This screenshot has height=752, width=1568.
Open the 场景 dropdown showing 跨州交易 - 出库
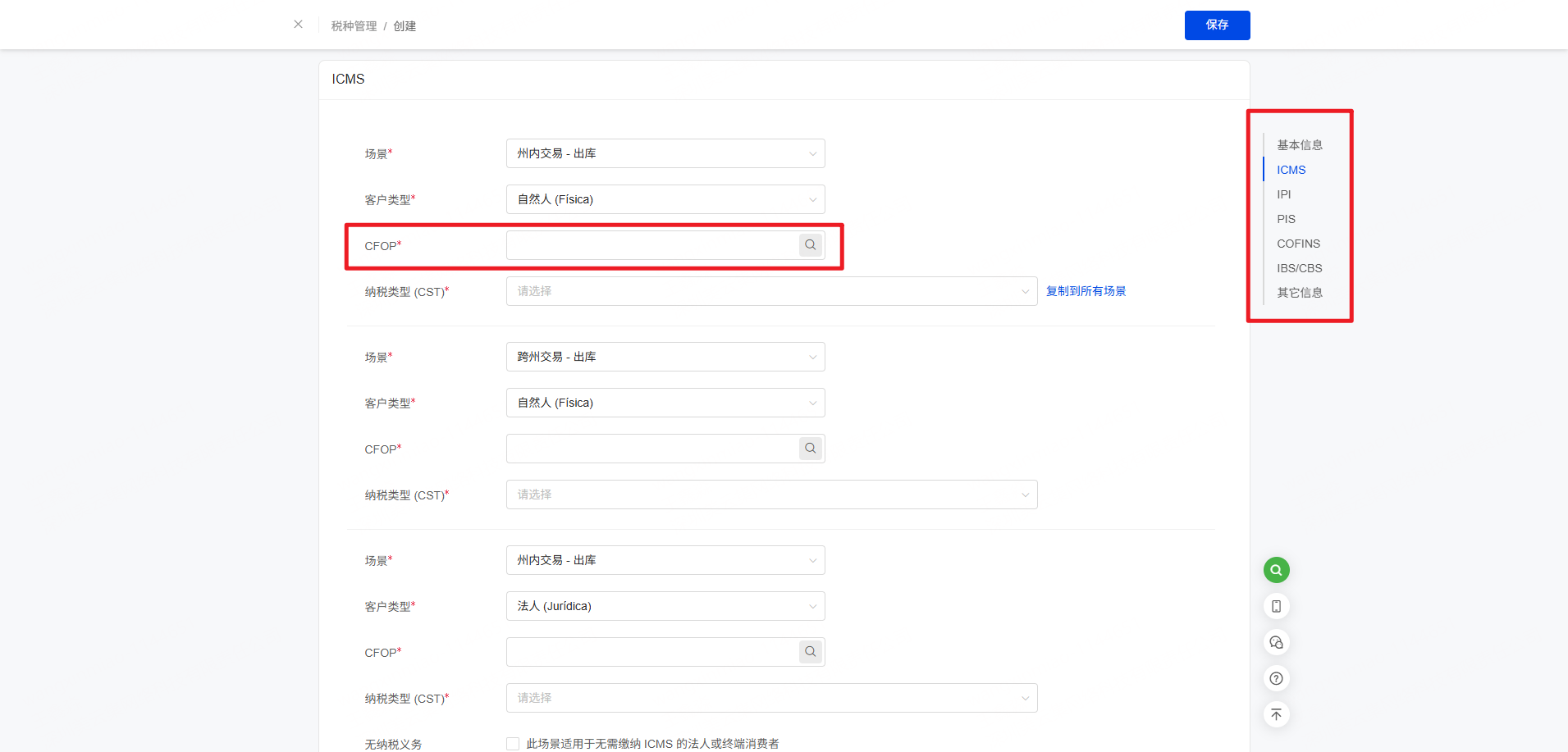coord(665,357)
